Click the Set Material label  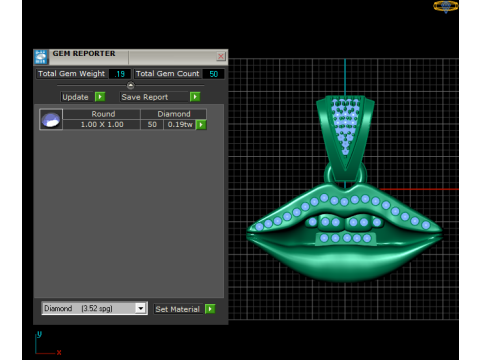click(x=178, y=309)
